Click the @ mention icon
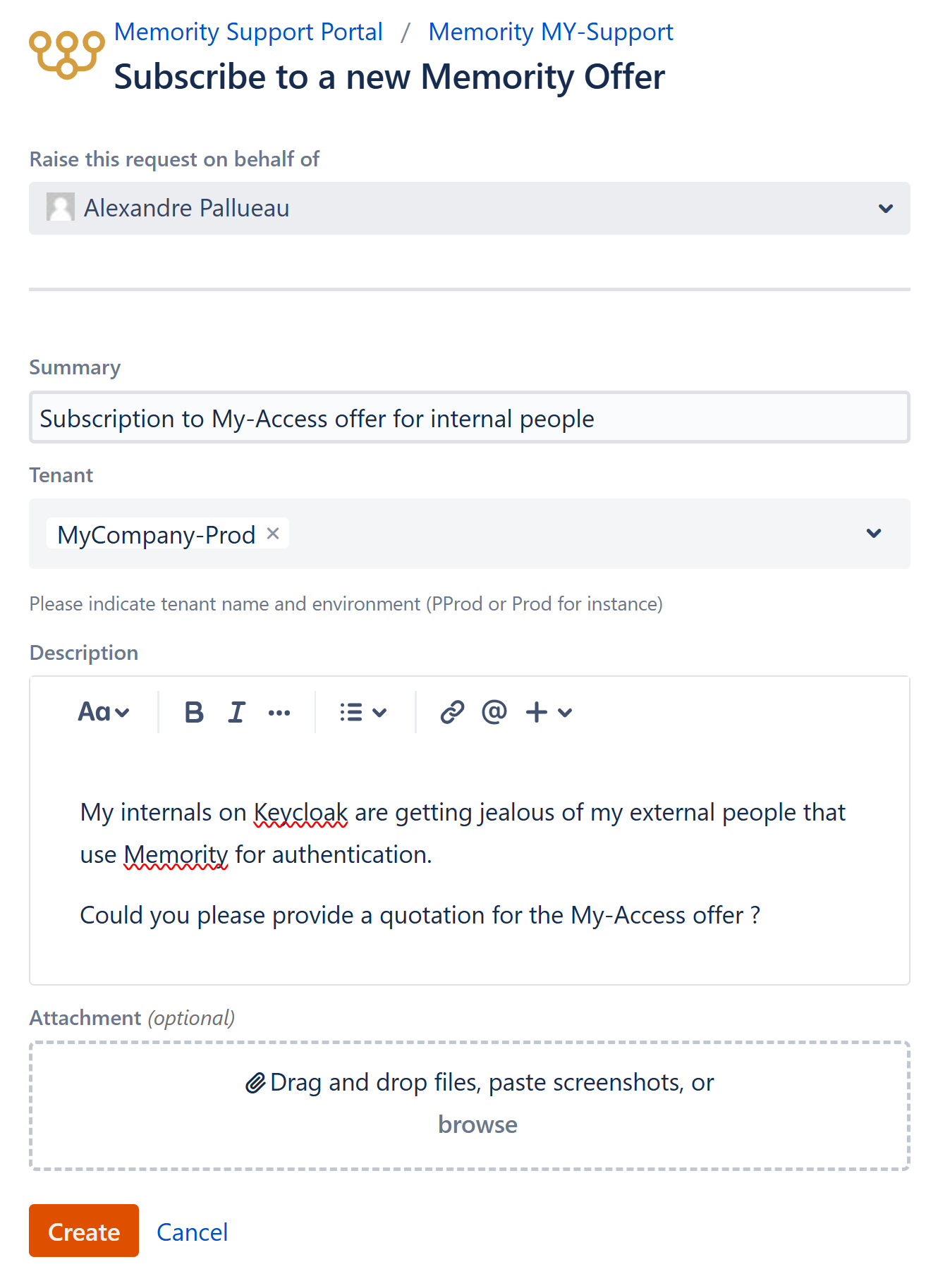This screenshot has height=1288, width=938. 494,713
